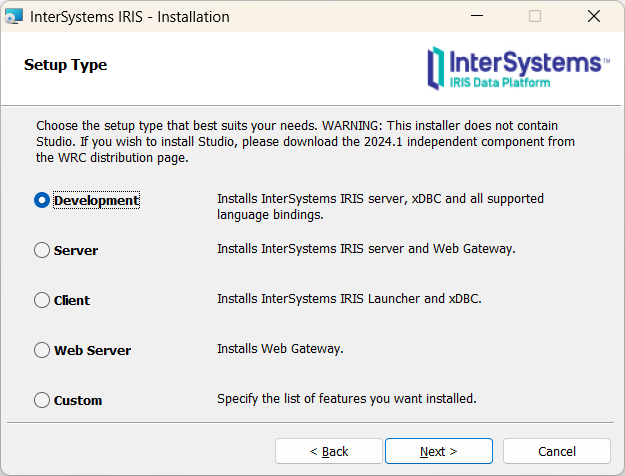Go to the previous step with Back
The width and height of the screenshot is (625, 476).
(328, 451)
